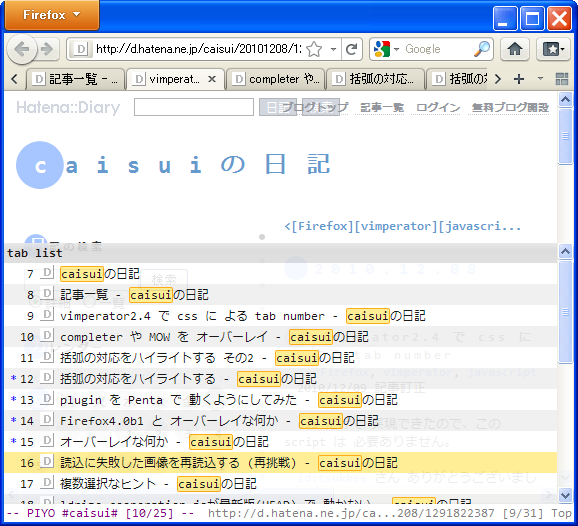Screen dimensions: 578x526
Task: Switch to the completer や... tab
Action: tap(275, 79)
